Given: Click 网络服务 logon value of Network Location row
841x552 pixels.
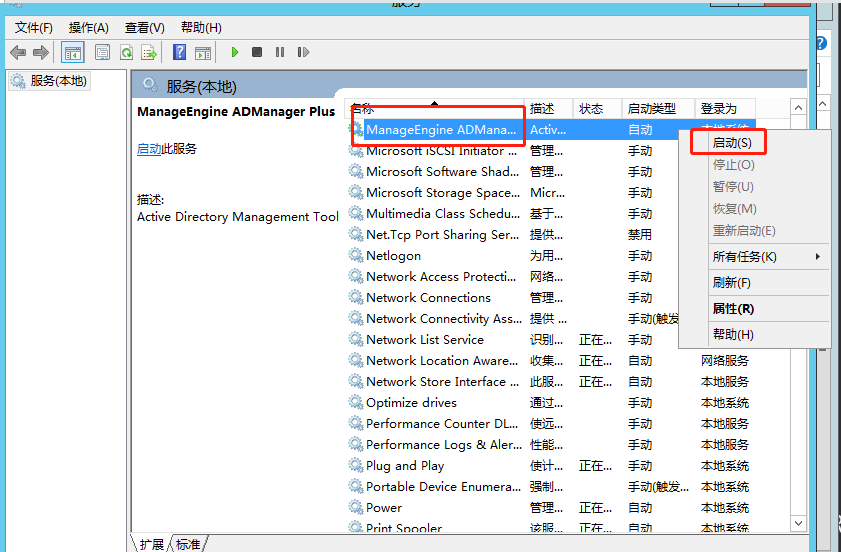Looking at the screenshot, I should (725, 360).
